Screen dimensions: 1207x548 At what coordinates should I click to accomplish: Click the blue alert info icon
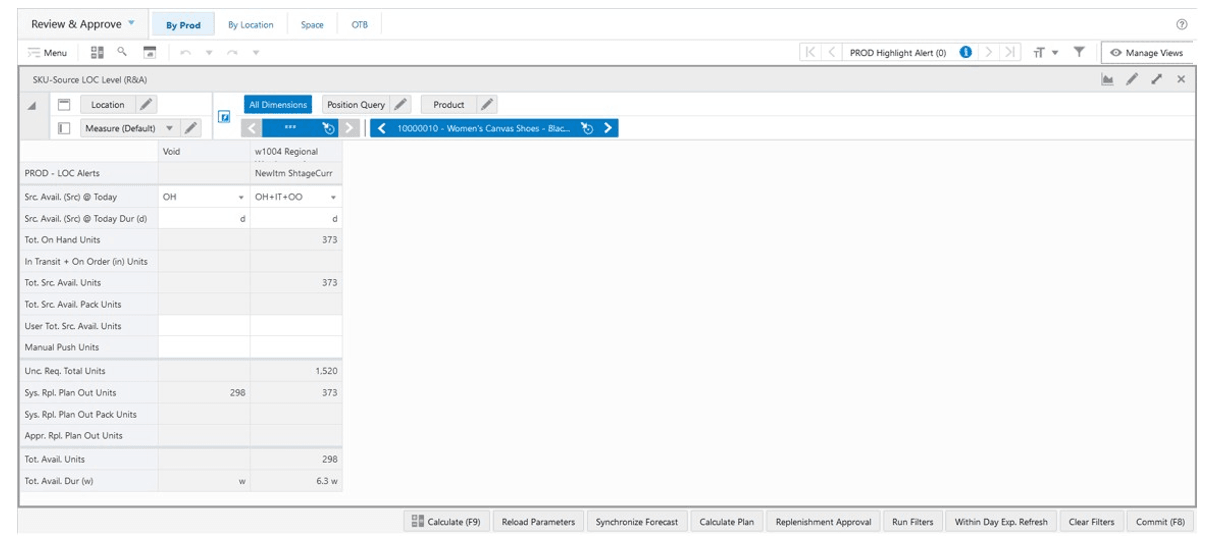pos(966,52)
